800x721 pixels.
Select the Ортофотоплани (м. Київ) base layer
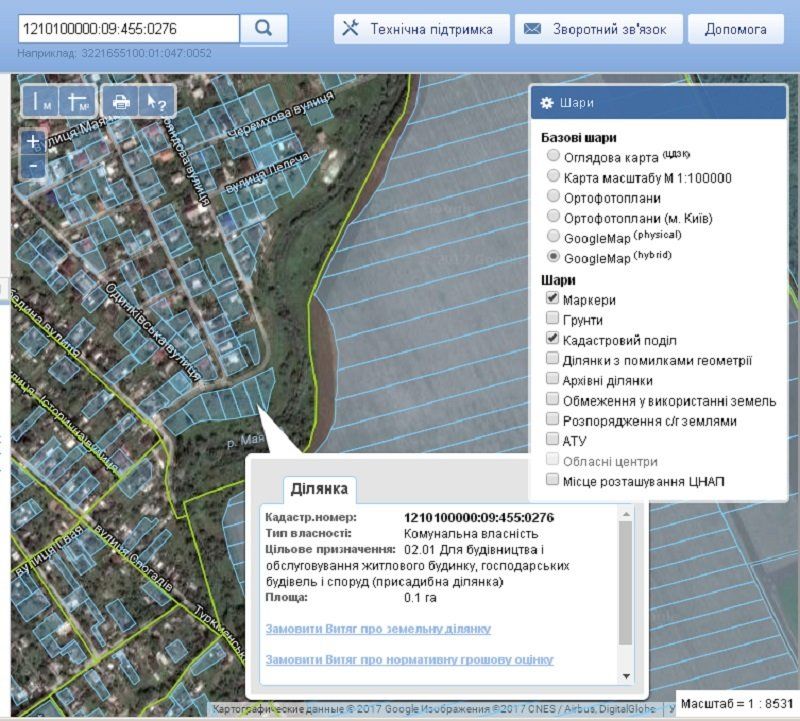(x=552, y=216)
